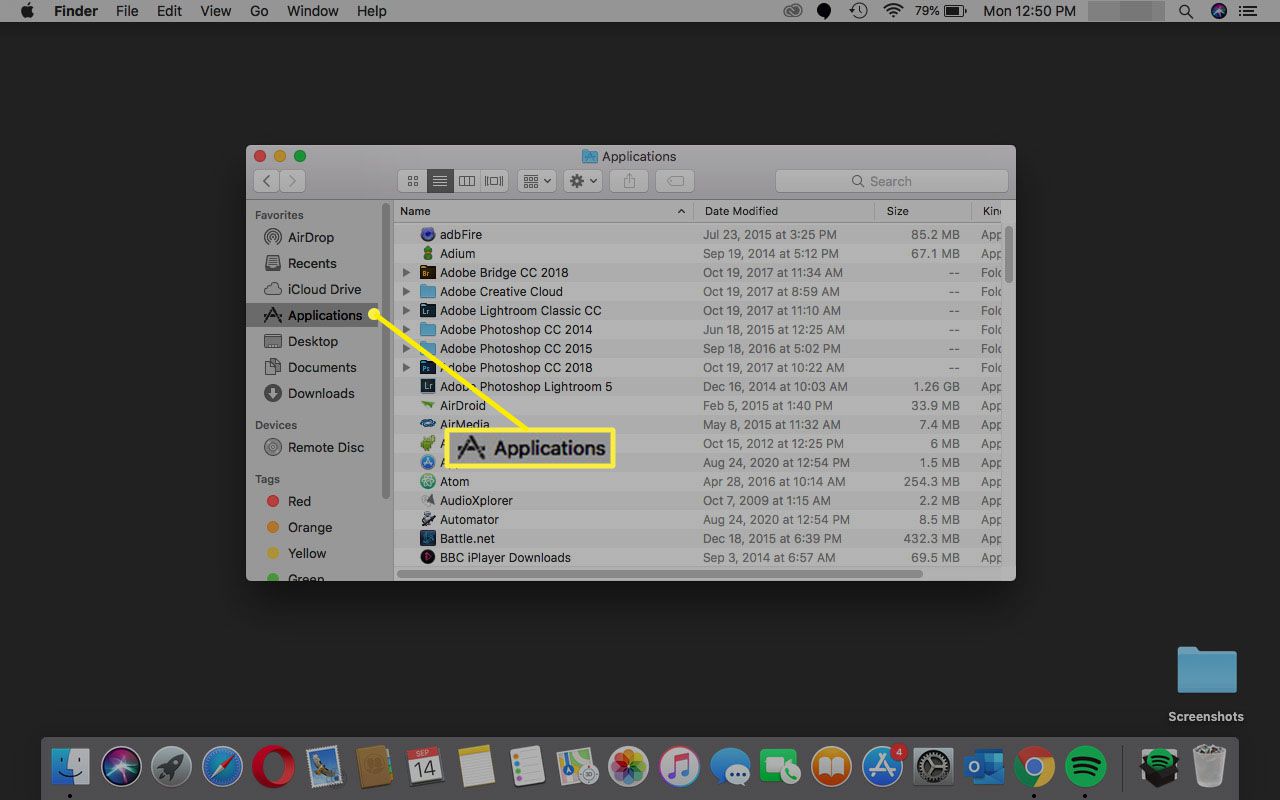Screen dimensions: 1280x800
Task: Open Spotlight search magnifier in menu bar
Action: pyautogui.click(x=1186, y=11)
